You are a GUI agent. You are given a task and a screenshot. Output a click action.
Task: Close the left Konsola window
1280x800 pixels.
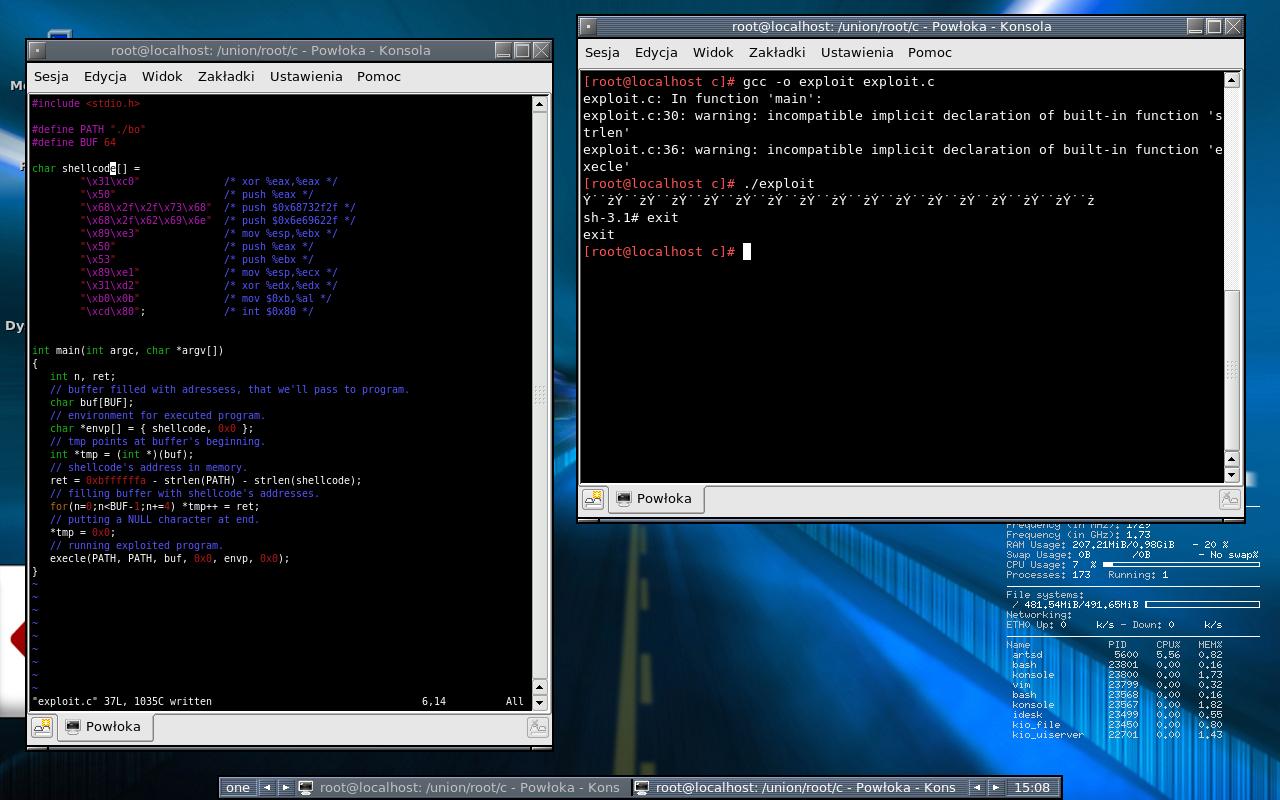pyautogui.click(x=541, y=50)
